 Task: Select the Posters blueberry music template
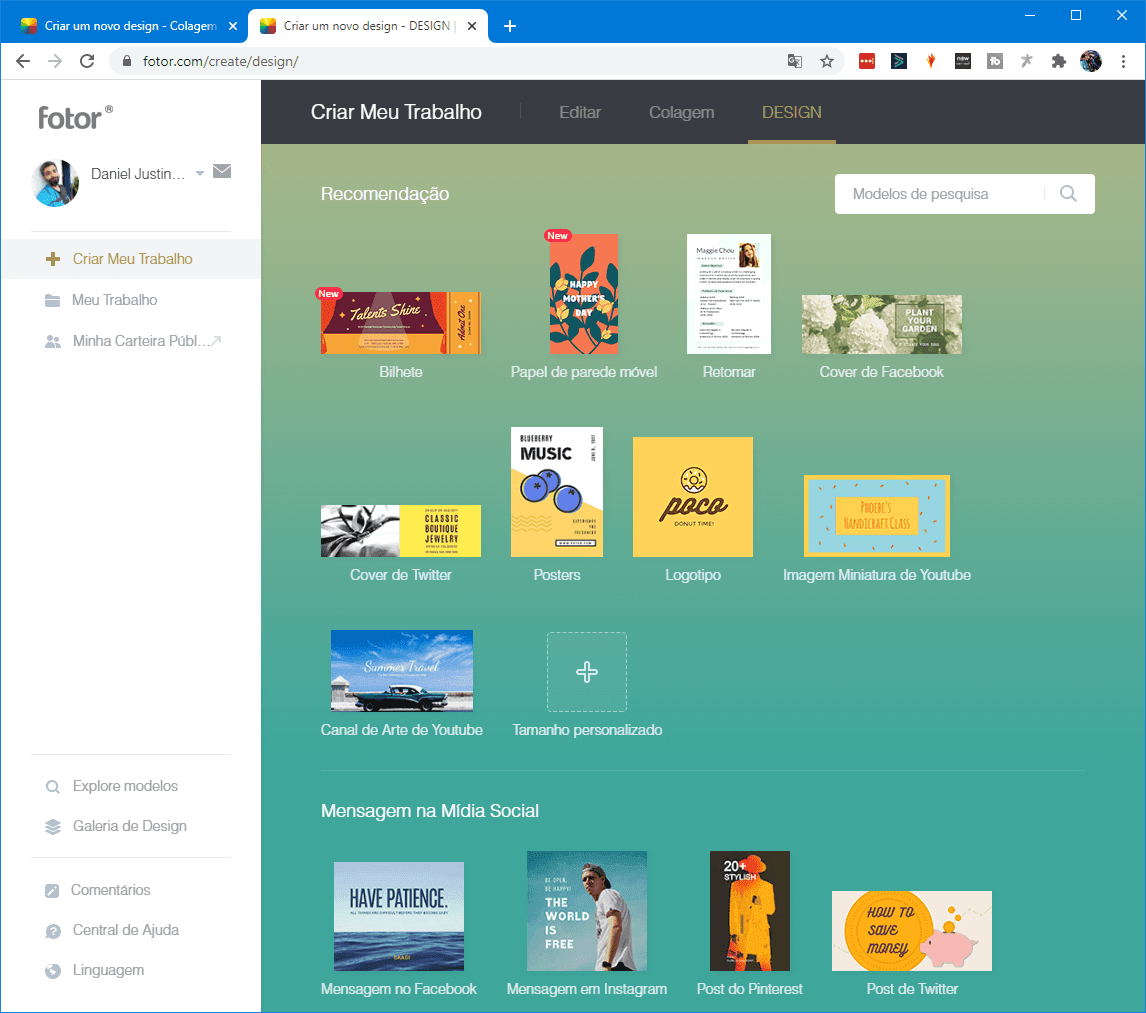coord(557,492)
